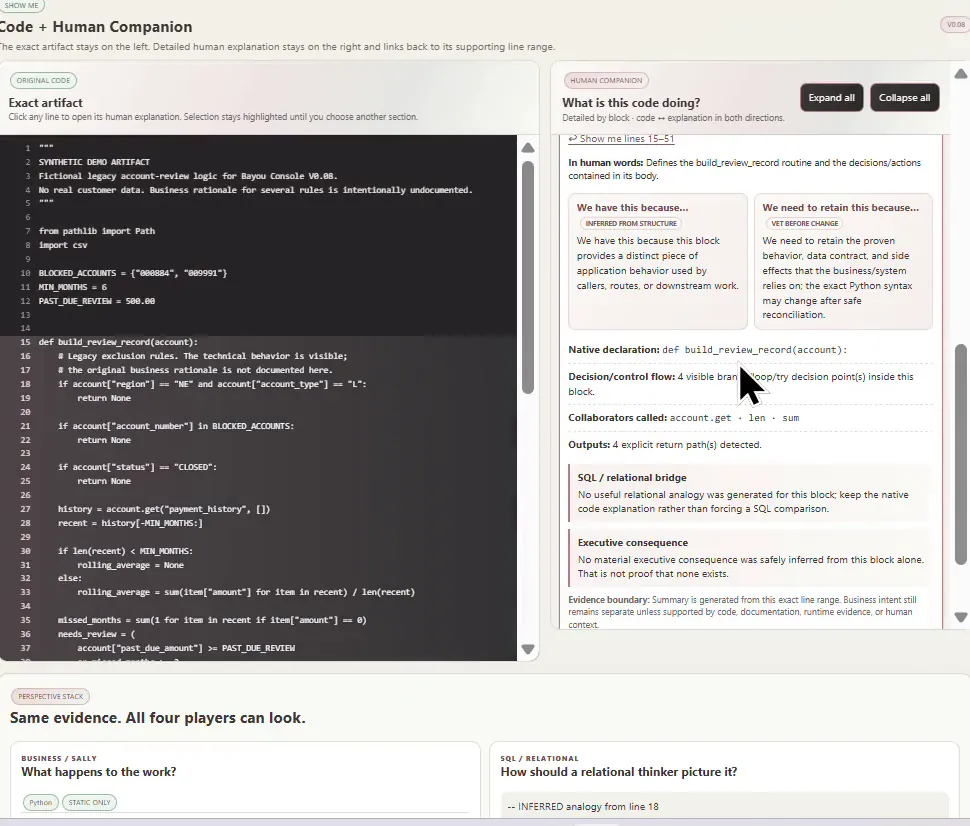The width and height of the screenshot is (970, 826).
Task: Click the SHOW ME badge at top
Action: click(21, 6)
